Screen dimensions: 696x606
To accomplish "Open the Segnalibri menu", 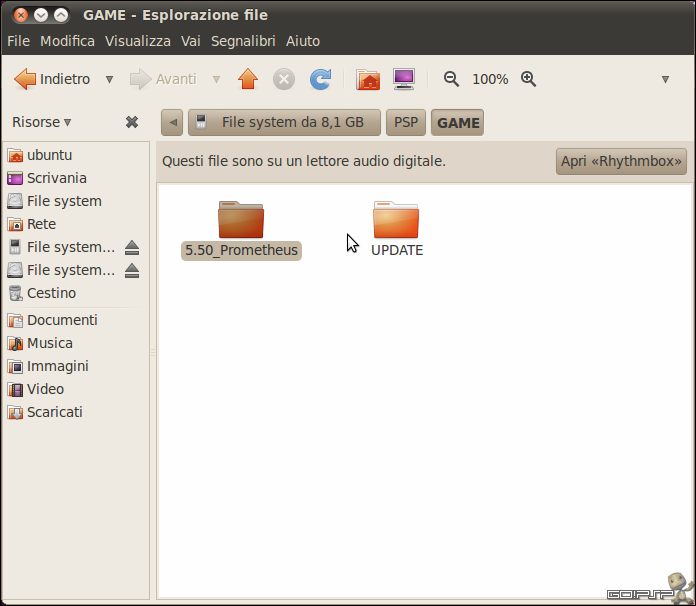I will (x=243, y=41).
